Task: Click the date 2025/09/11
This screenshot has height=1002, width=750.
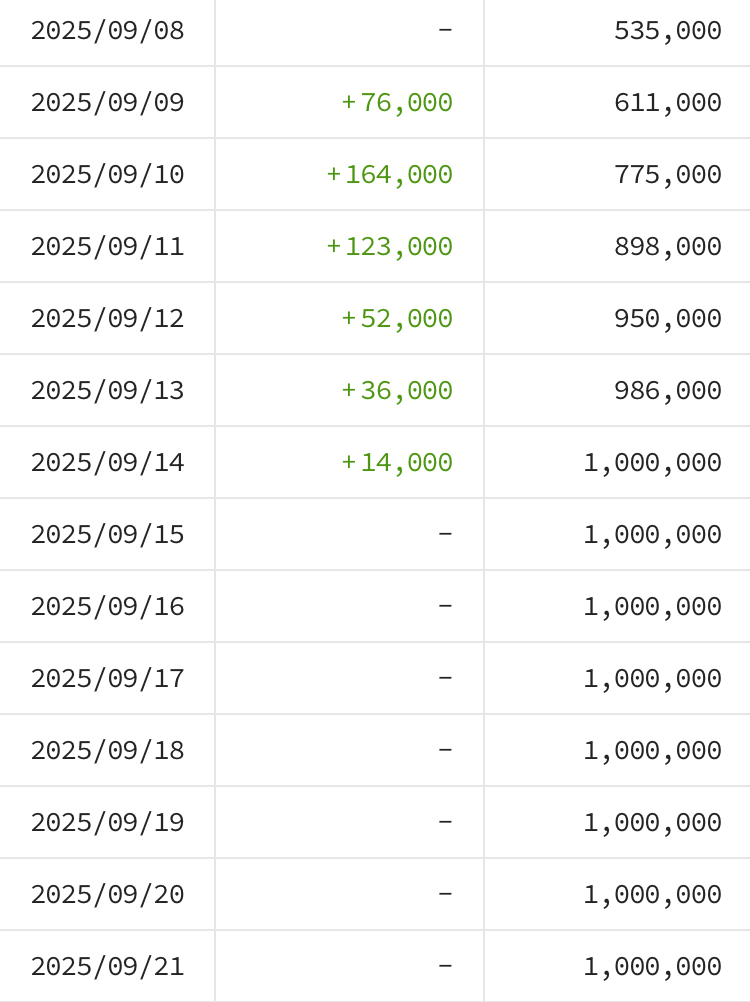Action: (x=107, y=247)
